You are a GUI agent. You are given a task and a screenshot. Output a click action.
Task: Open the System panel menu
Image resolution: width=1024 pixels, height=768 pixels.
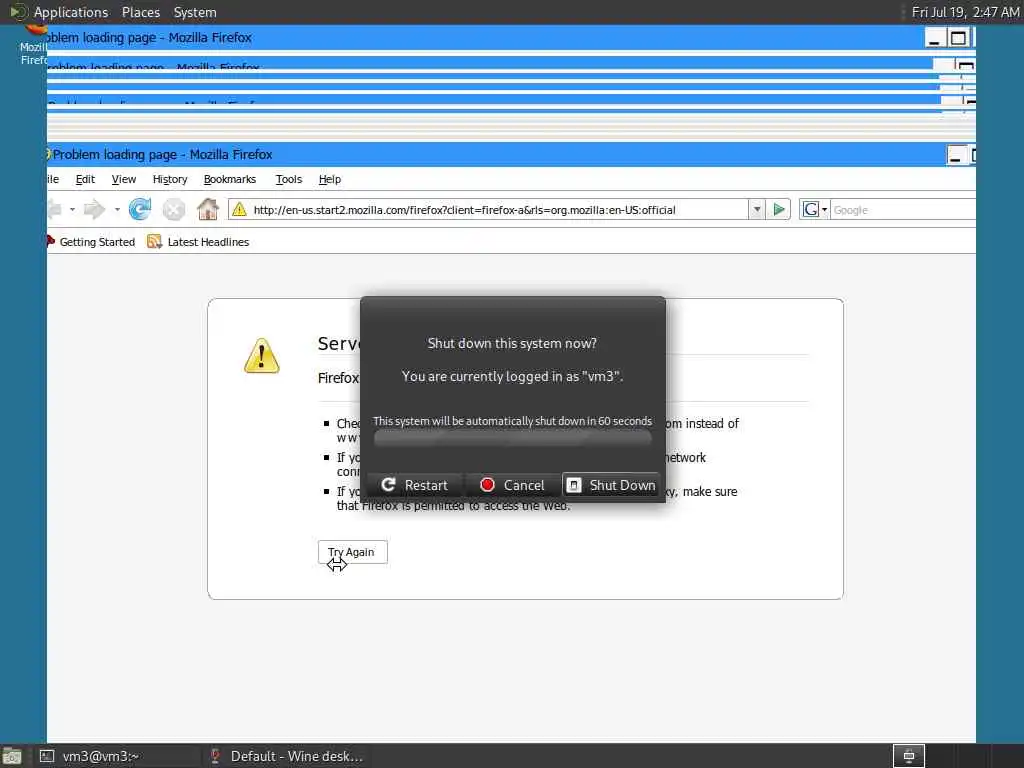point(195,12)
